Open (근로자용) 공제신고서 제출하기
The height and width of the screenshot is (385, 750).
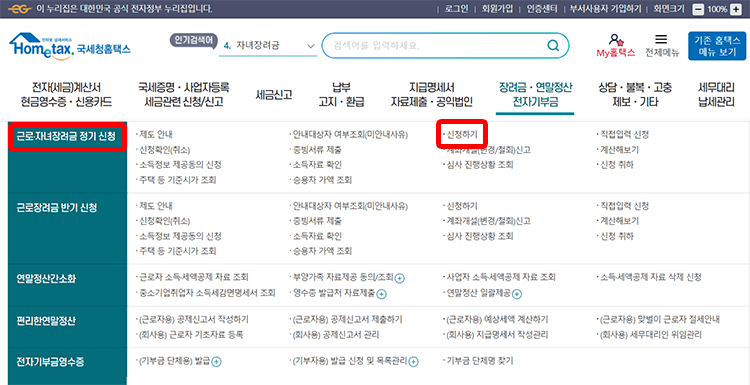[346, 319]
